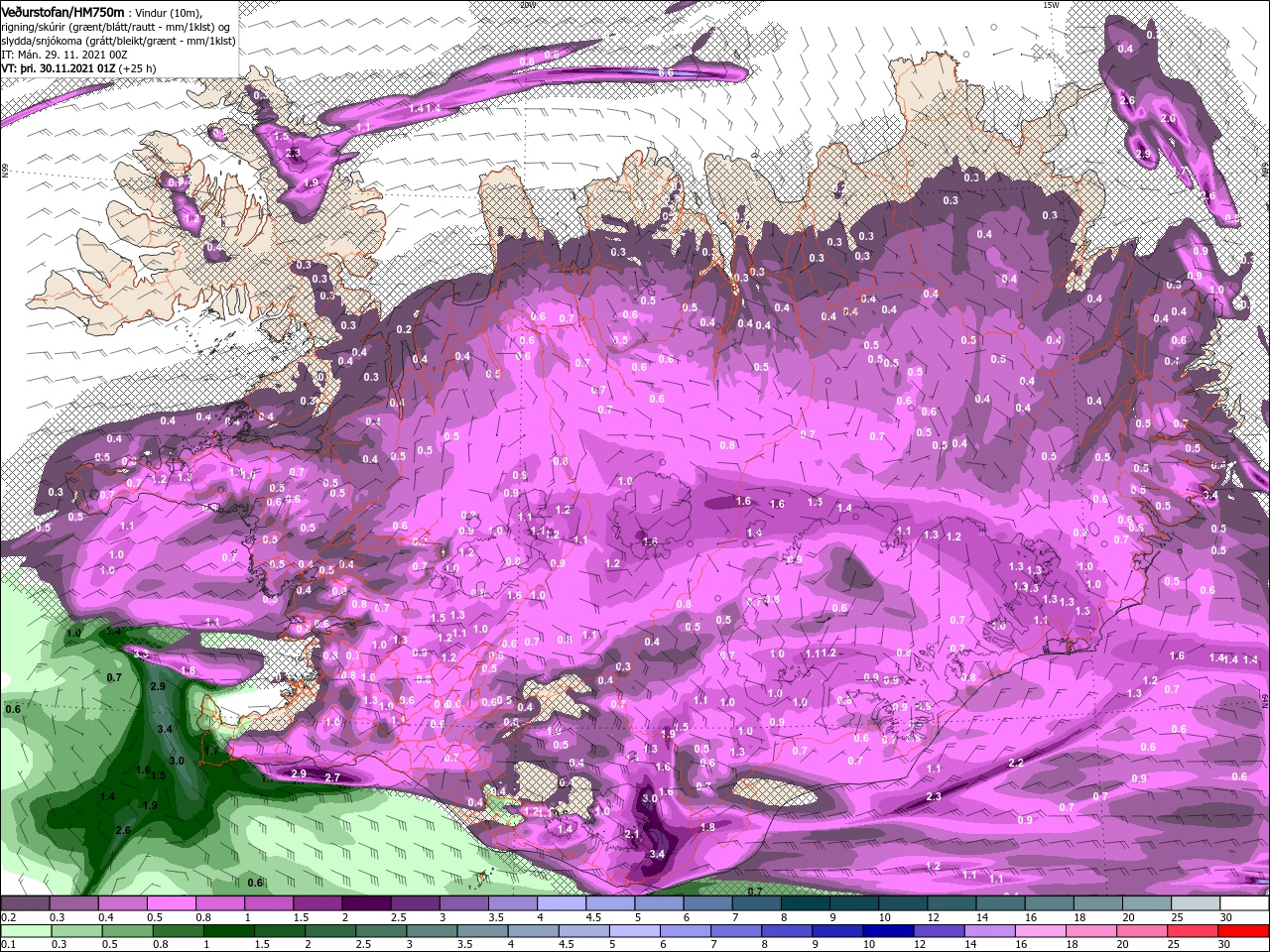The image size is (1270, 952).
Task: Click the 2.7 precipitation value on the map
Action: (332, 777)
